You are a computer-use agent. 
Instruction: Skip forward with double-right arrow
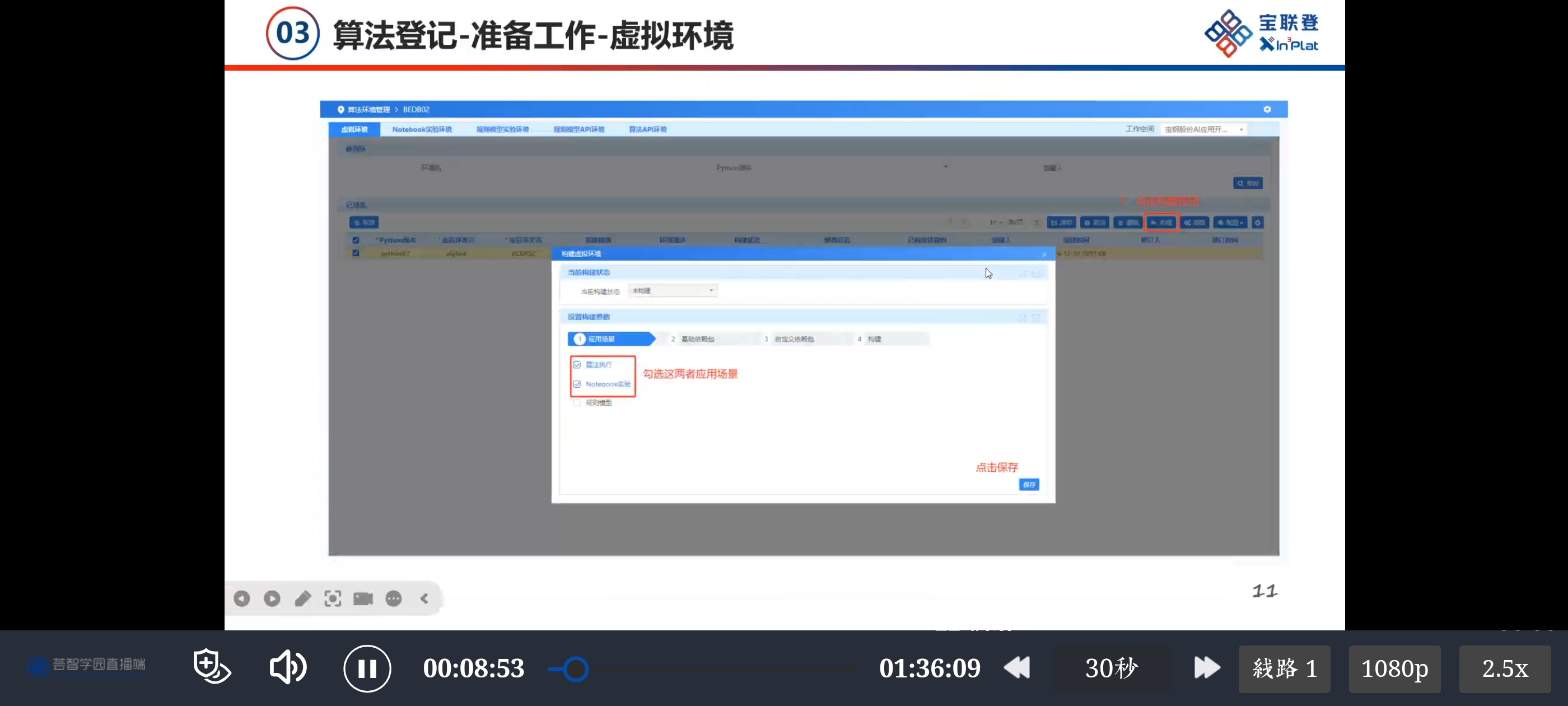(1206, 668)
